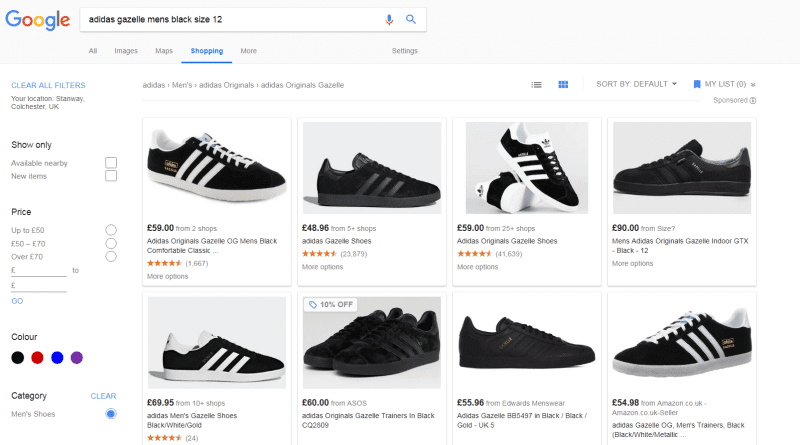Switch to grid view icon
This screenshot has width=800, height=445.
coord(563,85)
